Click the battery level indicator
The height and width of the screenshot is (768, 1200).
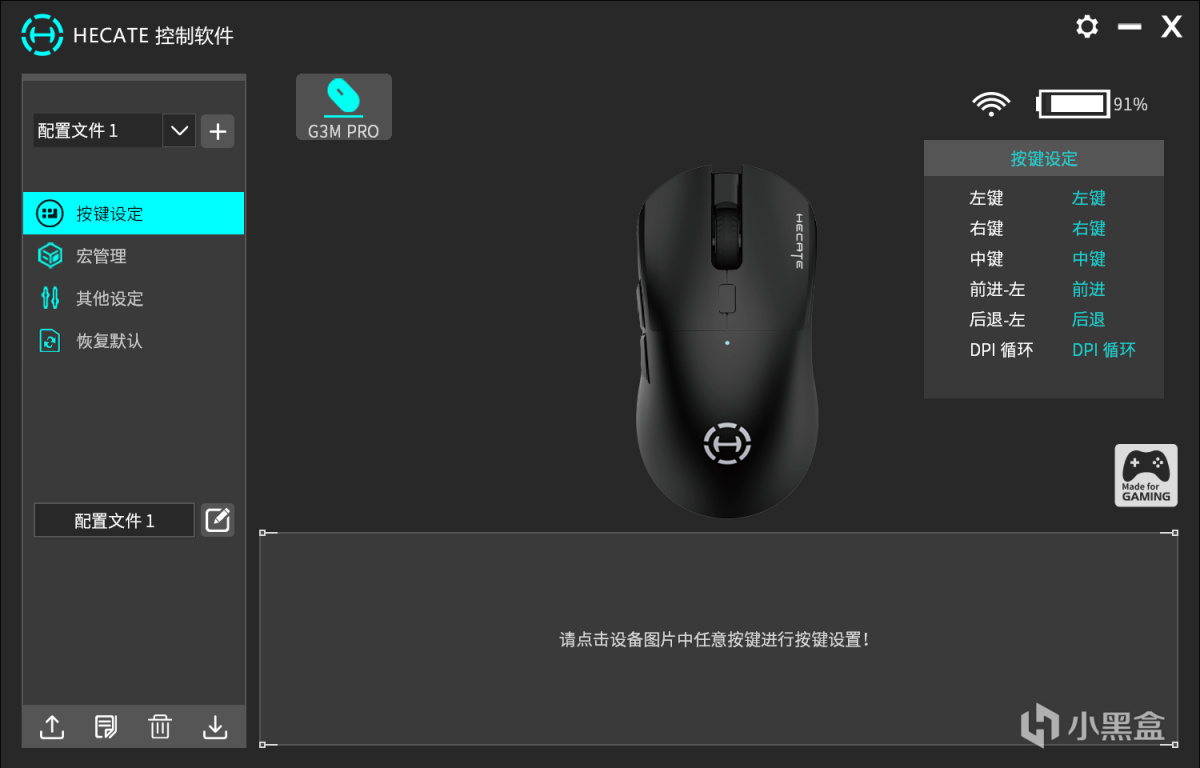1074,103
